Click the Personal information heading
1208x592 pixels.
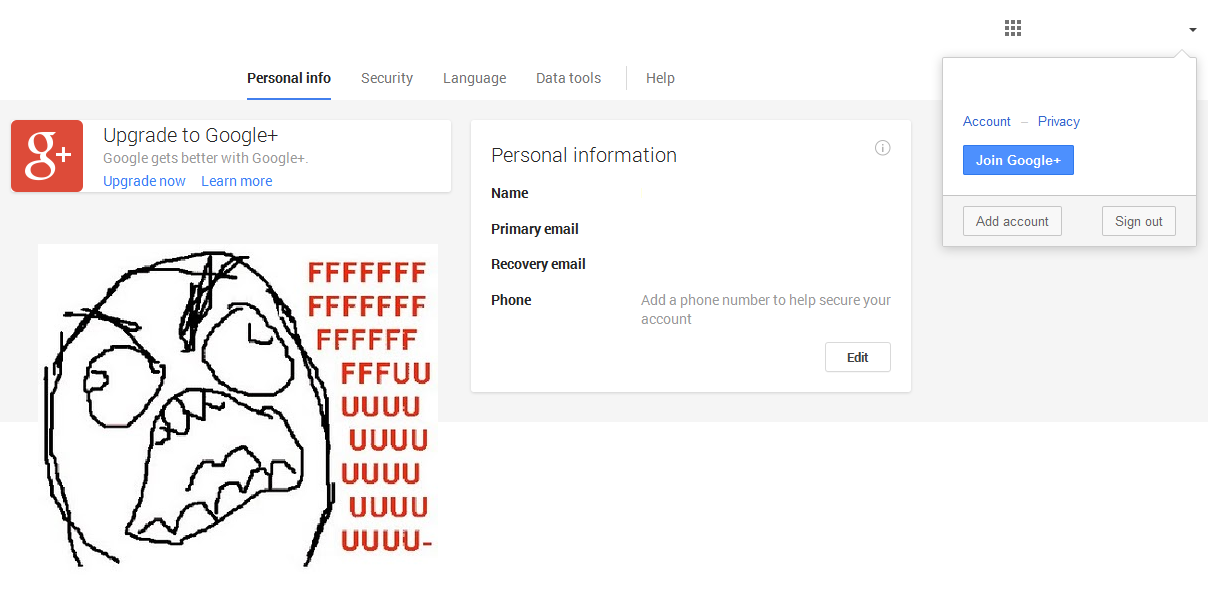tap(584, 155)
